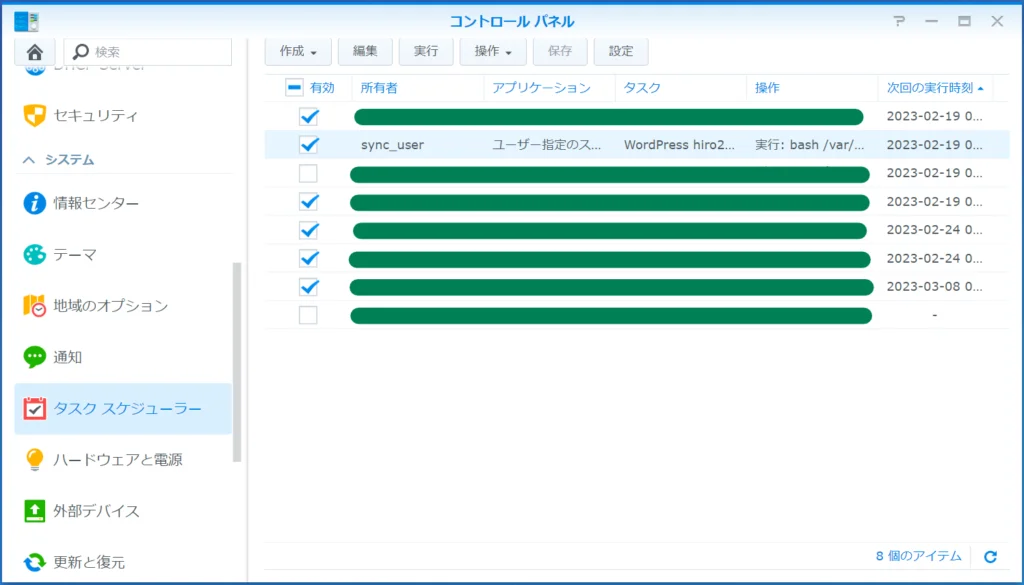Open Notification (通知) speech bubble icon

(x=35, y=357)
